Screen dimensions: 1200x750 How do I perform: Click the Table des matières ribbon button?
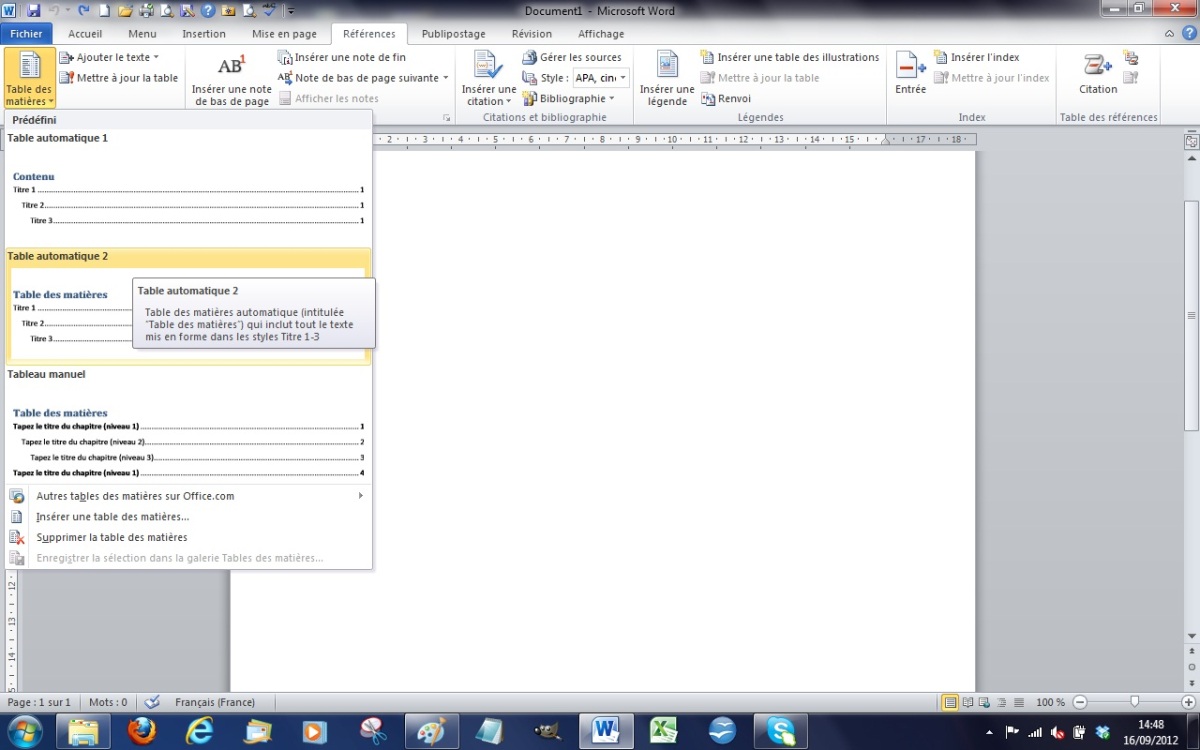29,78
